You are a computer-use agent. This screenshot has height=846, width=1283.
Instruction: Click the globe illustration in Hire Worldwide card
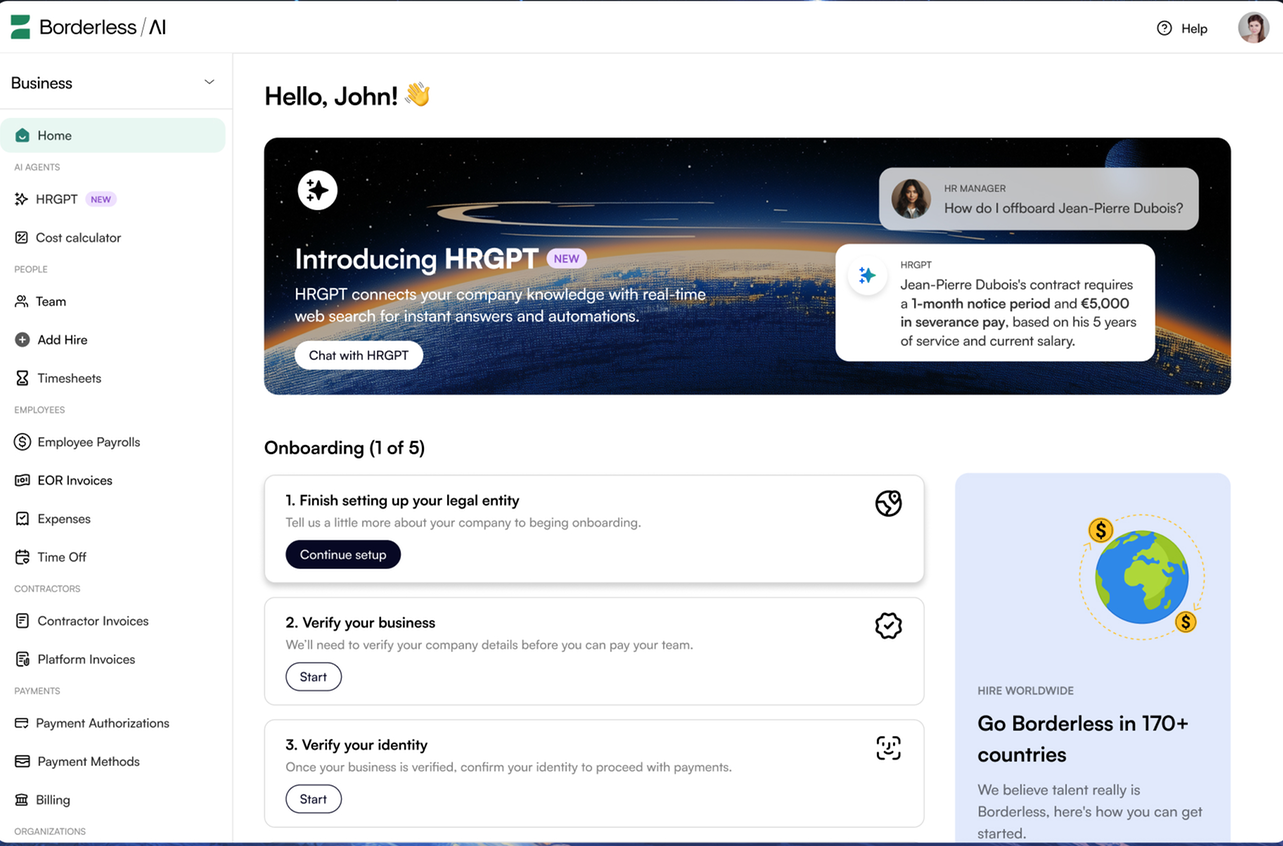point(1142,577)
